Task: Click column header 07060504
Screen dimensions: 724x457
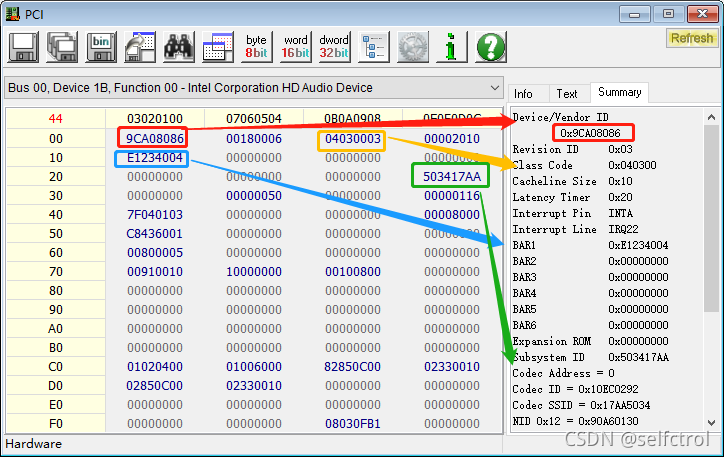Action: tap(254, 119)
